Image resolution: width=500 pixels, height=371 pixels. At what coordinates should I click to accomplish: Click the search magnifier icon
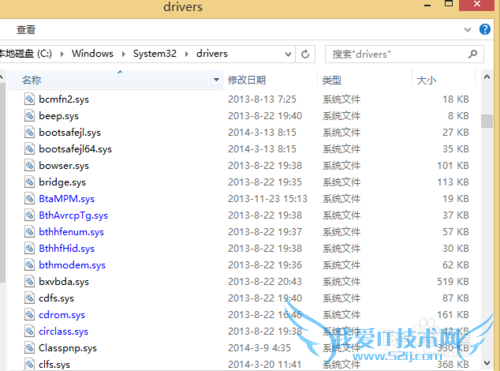473,54
